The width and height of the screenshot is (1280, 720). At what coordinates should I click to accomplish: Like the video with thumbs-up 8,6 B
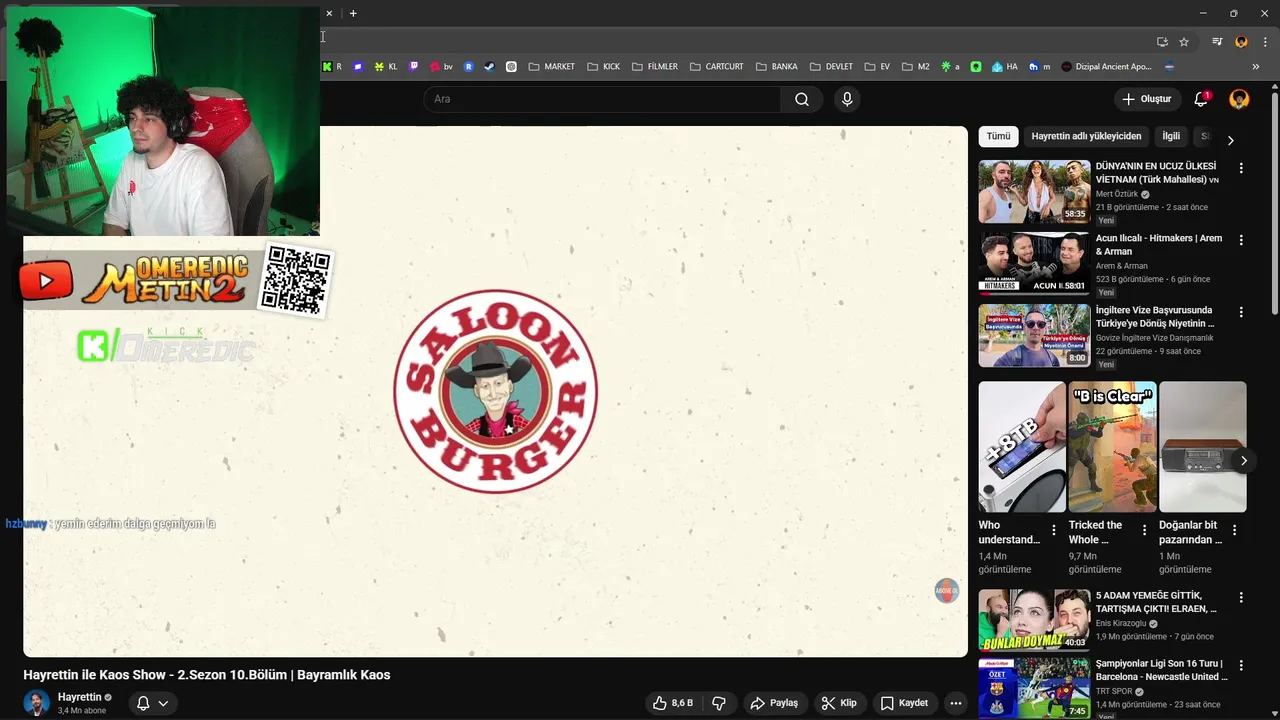672,703
